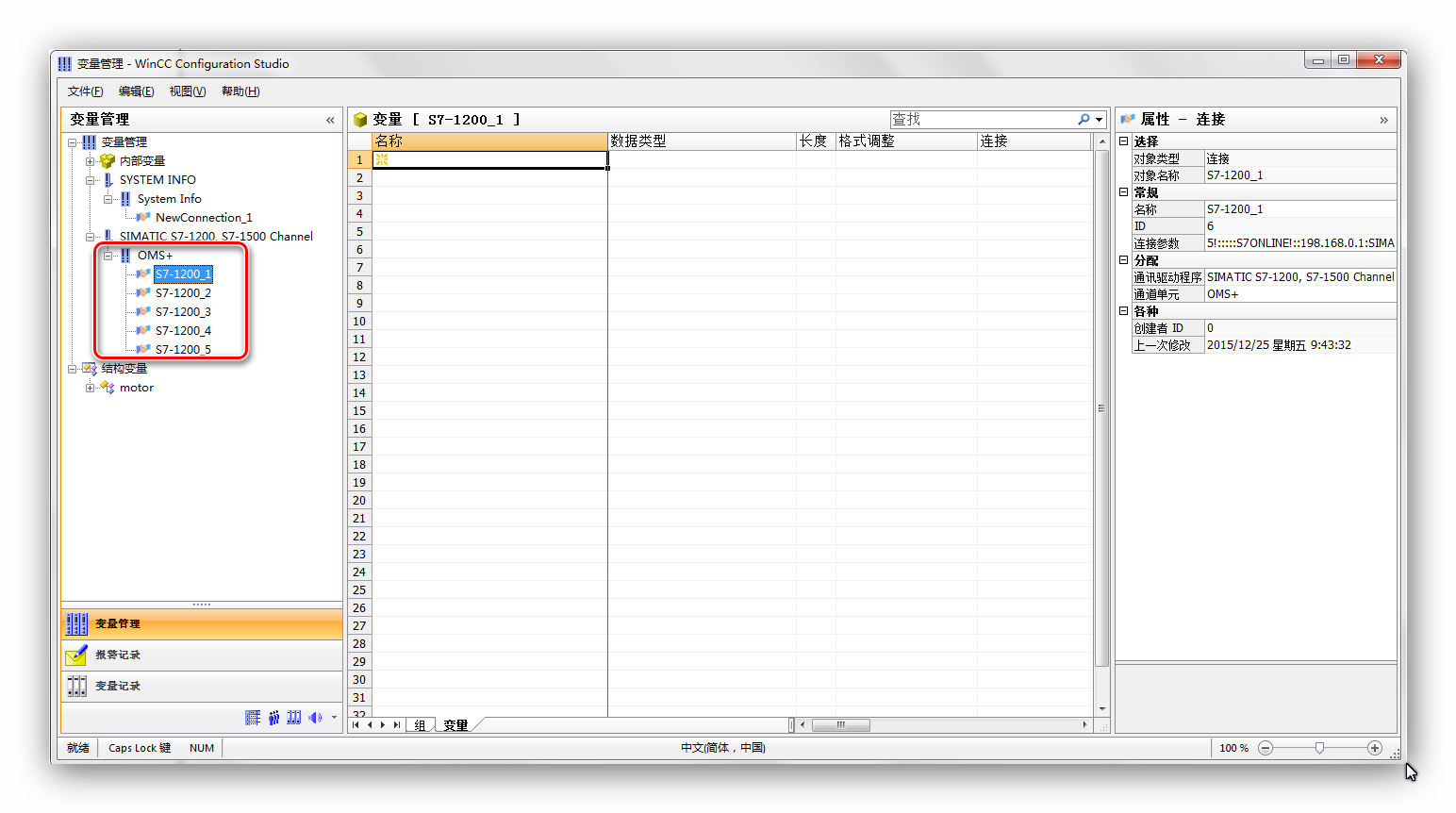This screenshot has height=813, width=1456.
Task: Click the new-row star icon in row 1
Action: (382, 159)
